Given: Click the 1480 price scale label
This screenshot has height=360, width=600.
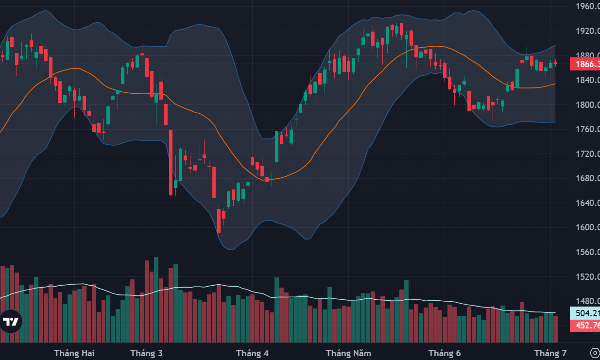Looking at the screenshot, I should [588, 301].
